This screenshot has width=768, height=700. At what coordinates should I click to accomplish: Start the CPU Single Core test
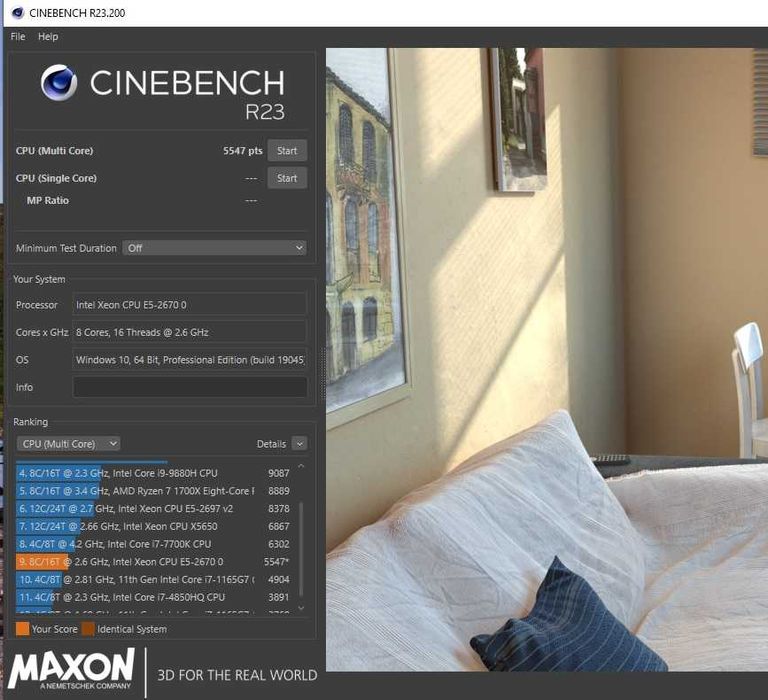(287, 178)
